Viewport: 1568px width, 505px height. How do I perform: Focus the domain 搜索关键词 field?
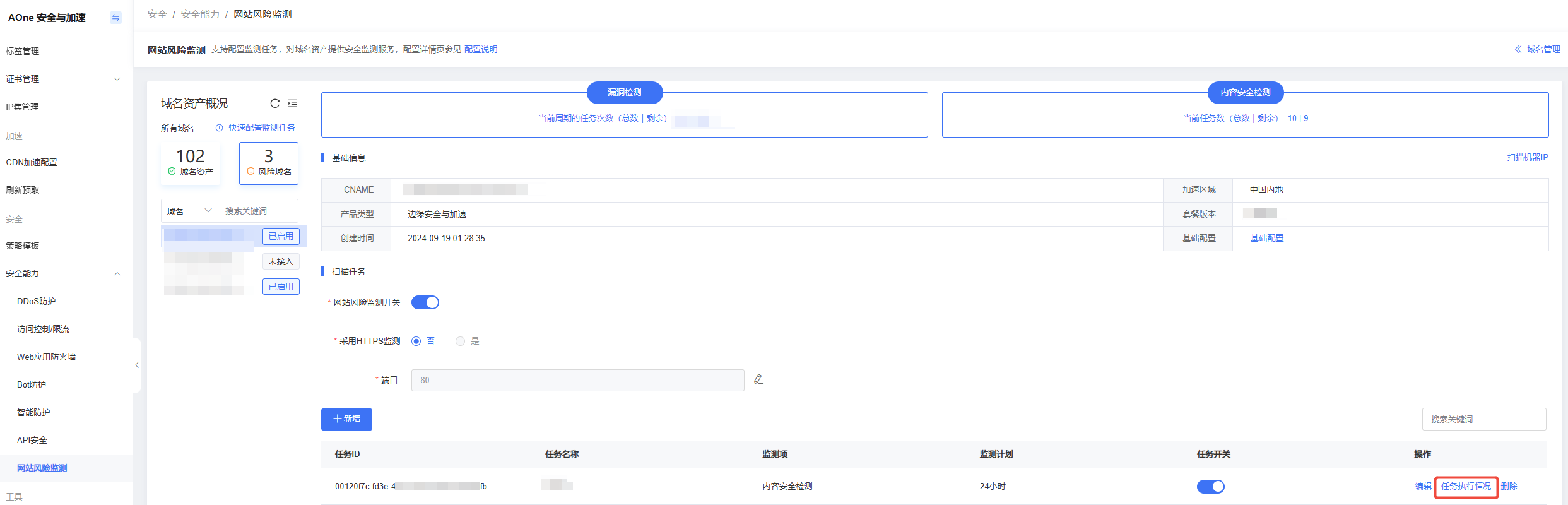257,211
